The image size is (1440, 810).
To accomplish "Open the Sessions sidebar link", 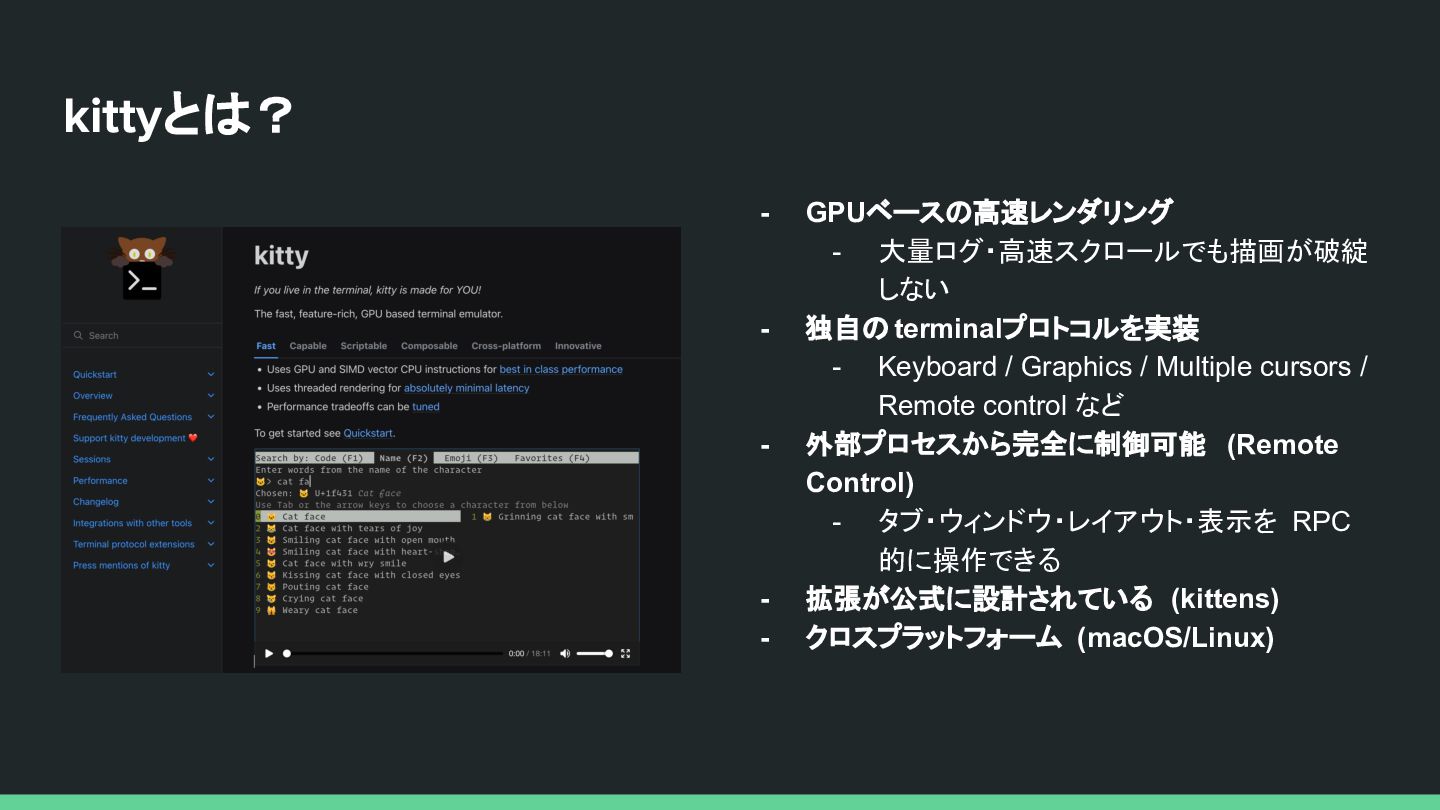I will pos(92,460).
